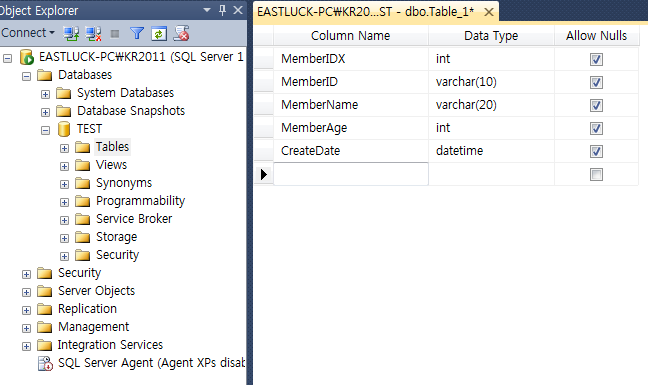Click the SQL Server Agent icon
The height and width of the screenshot is (385, 648).
[x=45, y=363]
